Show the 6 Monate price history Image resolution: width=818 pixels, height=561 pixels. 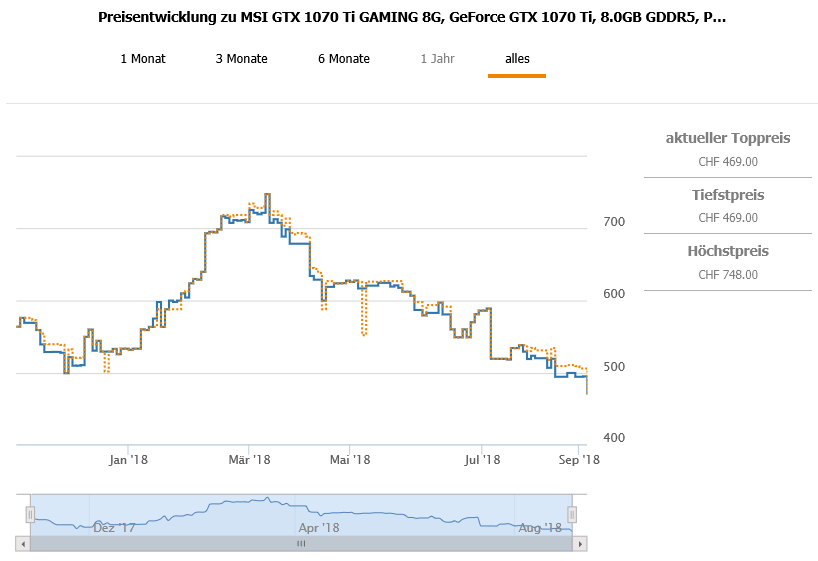[x=344, y=59]
